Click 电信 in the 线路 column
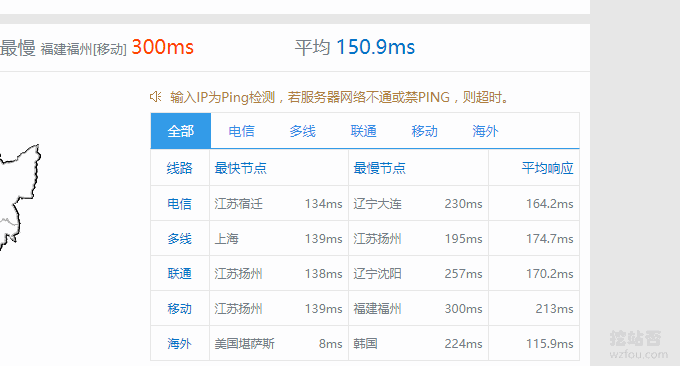The height and width of the screenshot is (366, 680). tap(180, 203)
